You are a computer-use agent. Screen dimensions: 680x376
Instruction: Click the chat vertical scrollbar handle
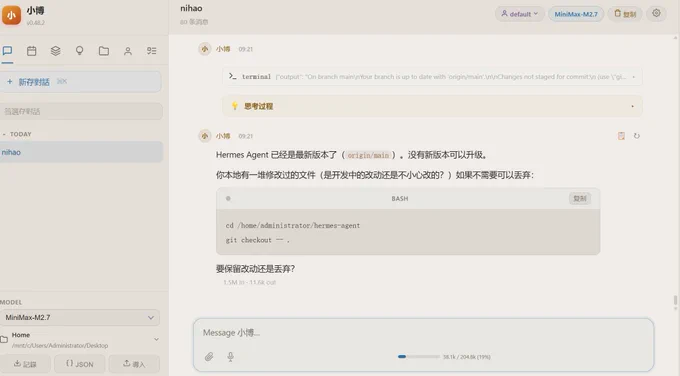[675, 300]
